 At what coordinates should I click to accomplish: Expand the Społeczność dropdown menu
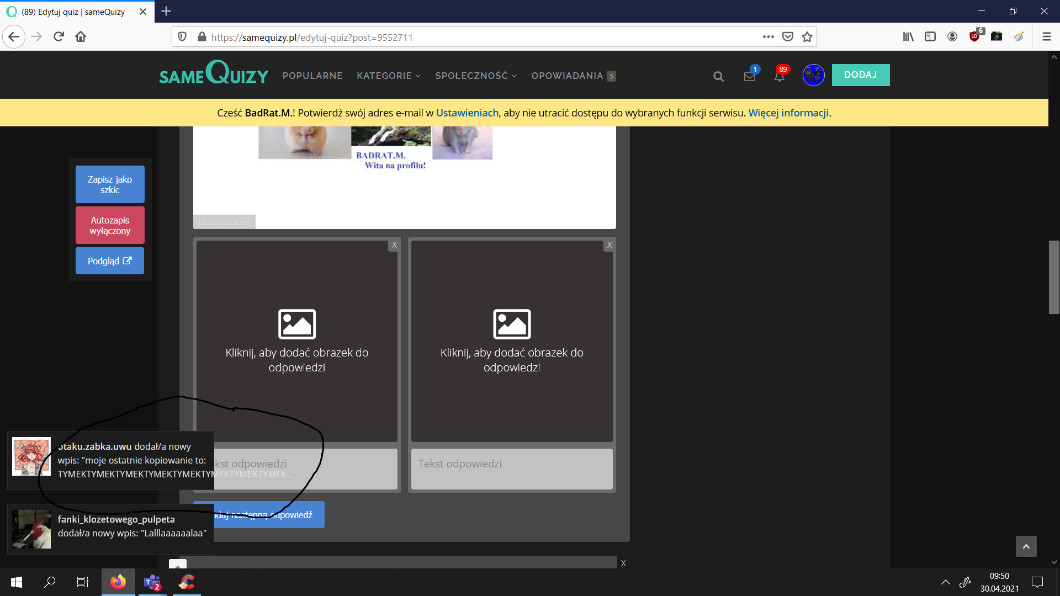tap(477, 76)
